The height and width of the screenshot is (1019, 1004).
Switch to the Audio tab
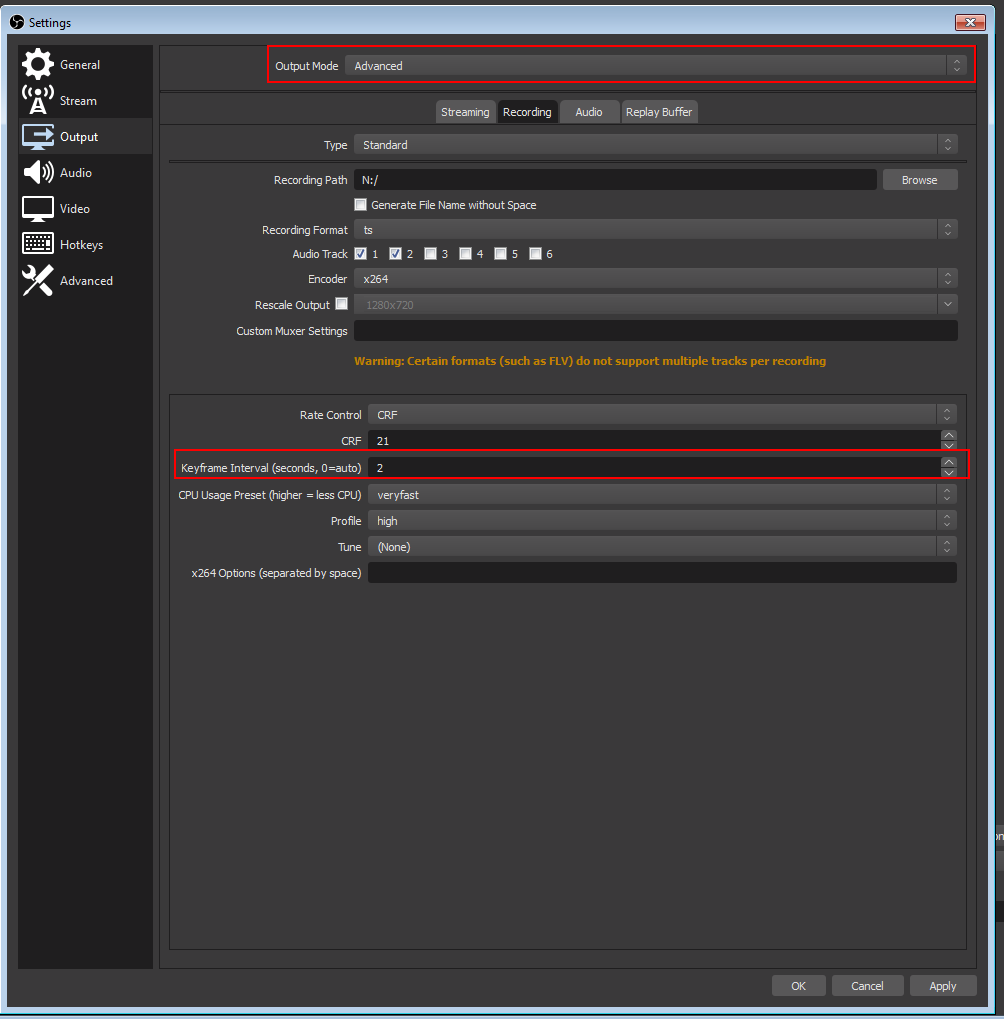[x=589, y=112]
